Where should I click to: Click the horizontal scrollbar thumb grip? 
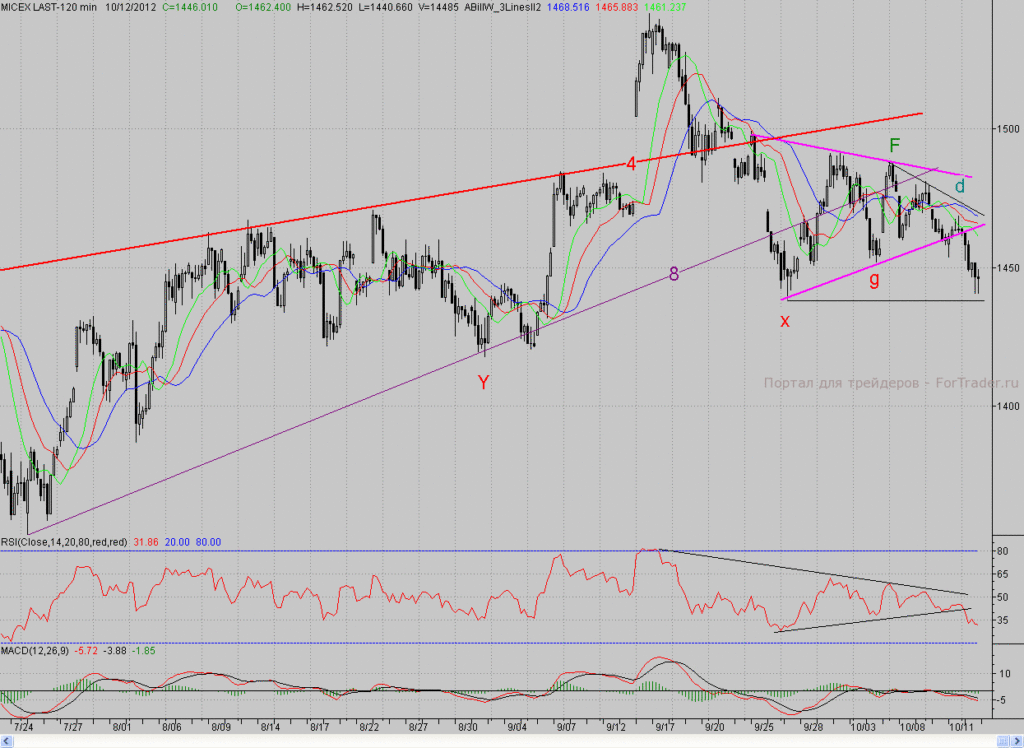(x=1001, y=741)
